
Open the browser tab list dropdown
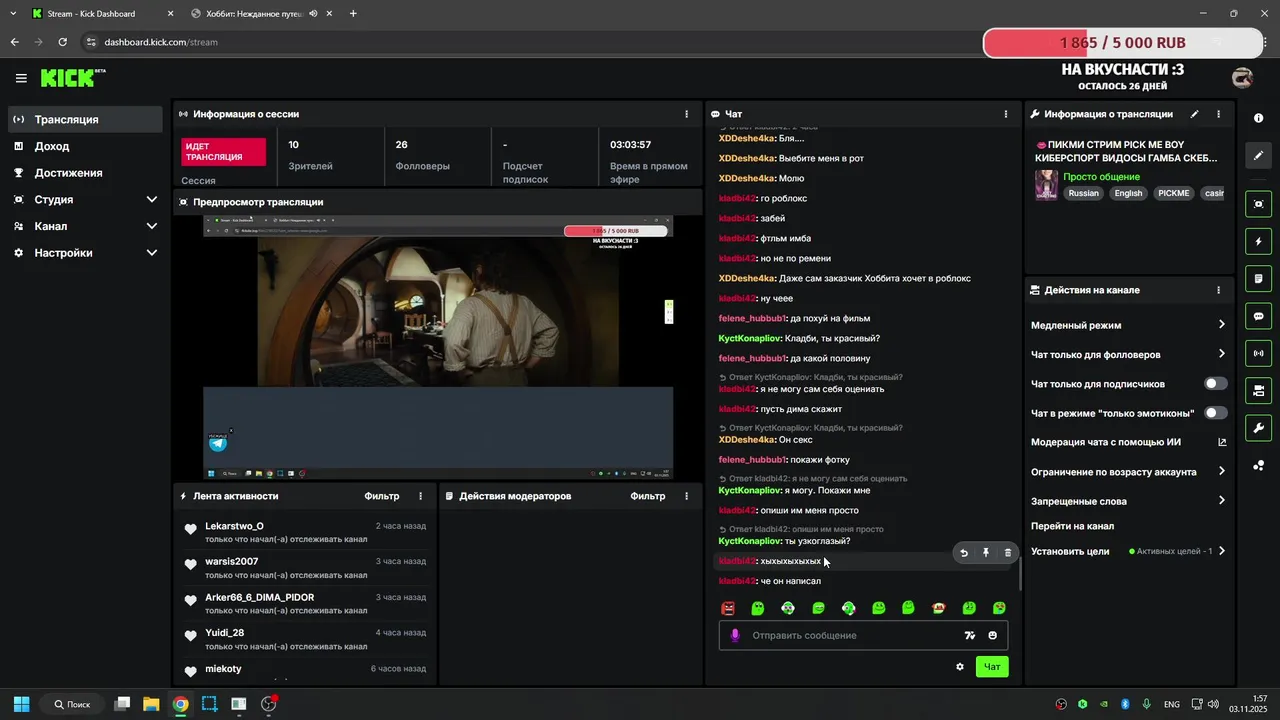click(x=13, y=14)
